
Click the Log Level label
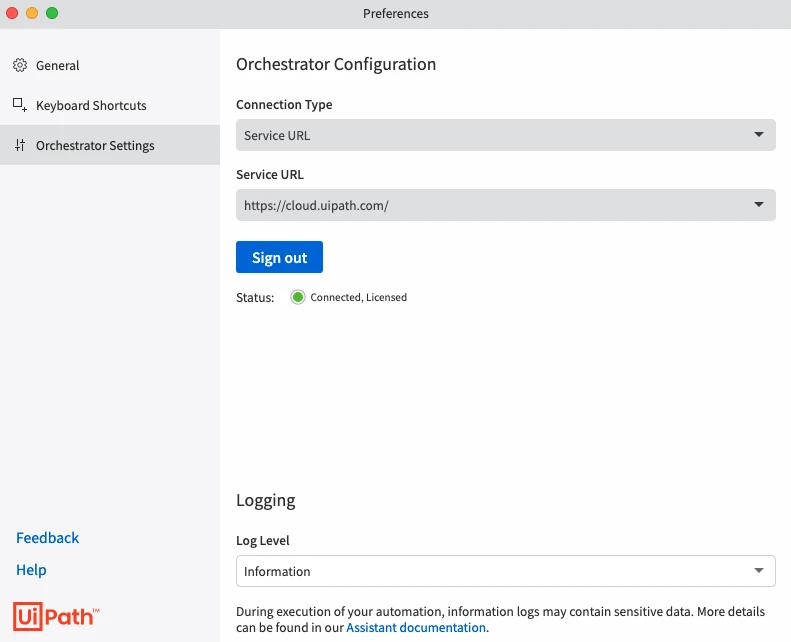point(262,540)
